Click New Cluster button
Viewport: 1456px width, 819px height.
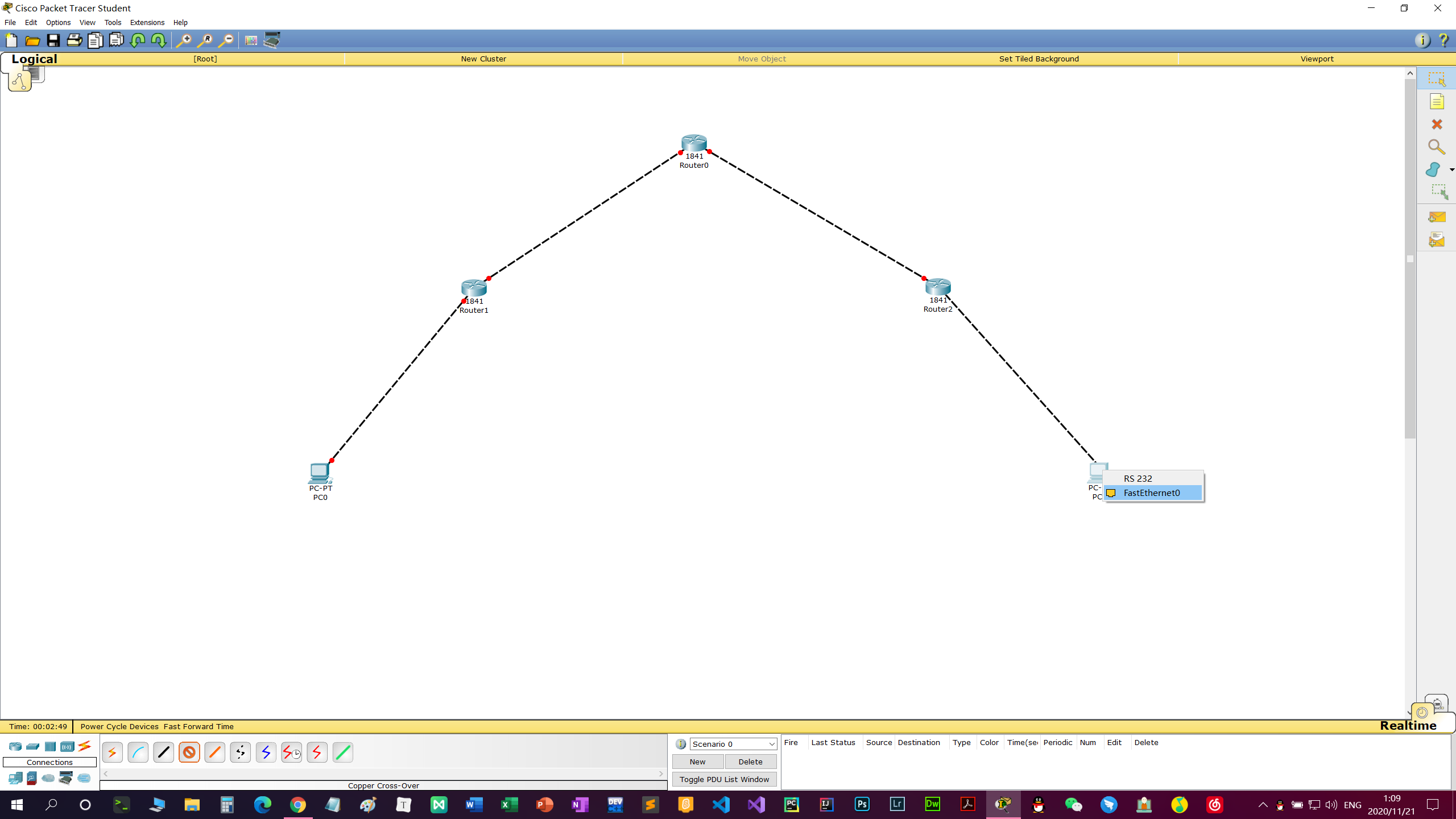click(483, 59)
